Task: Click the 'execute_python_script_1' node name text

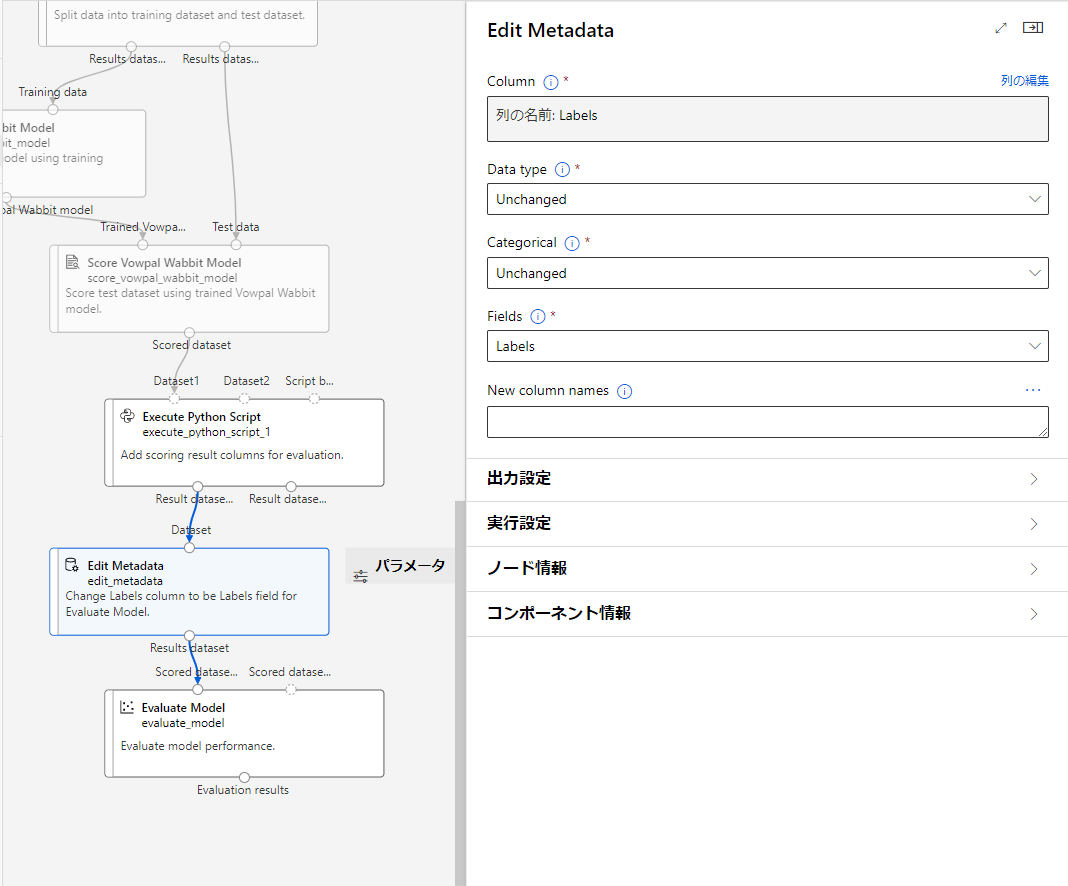Action: click(206, 432)
